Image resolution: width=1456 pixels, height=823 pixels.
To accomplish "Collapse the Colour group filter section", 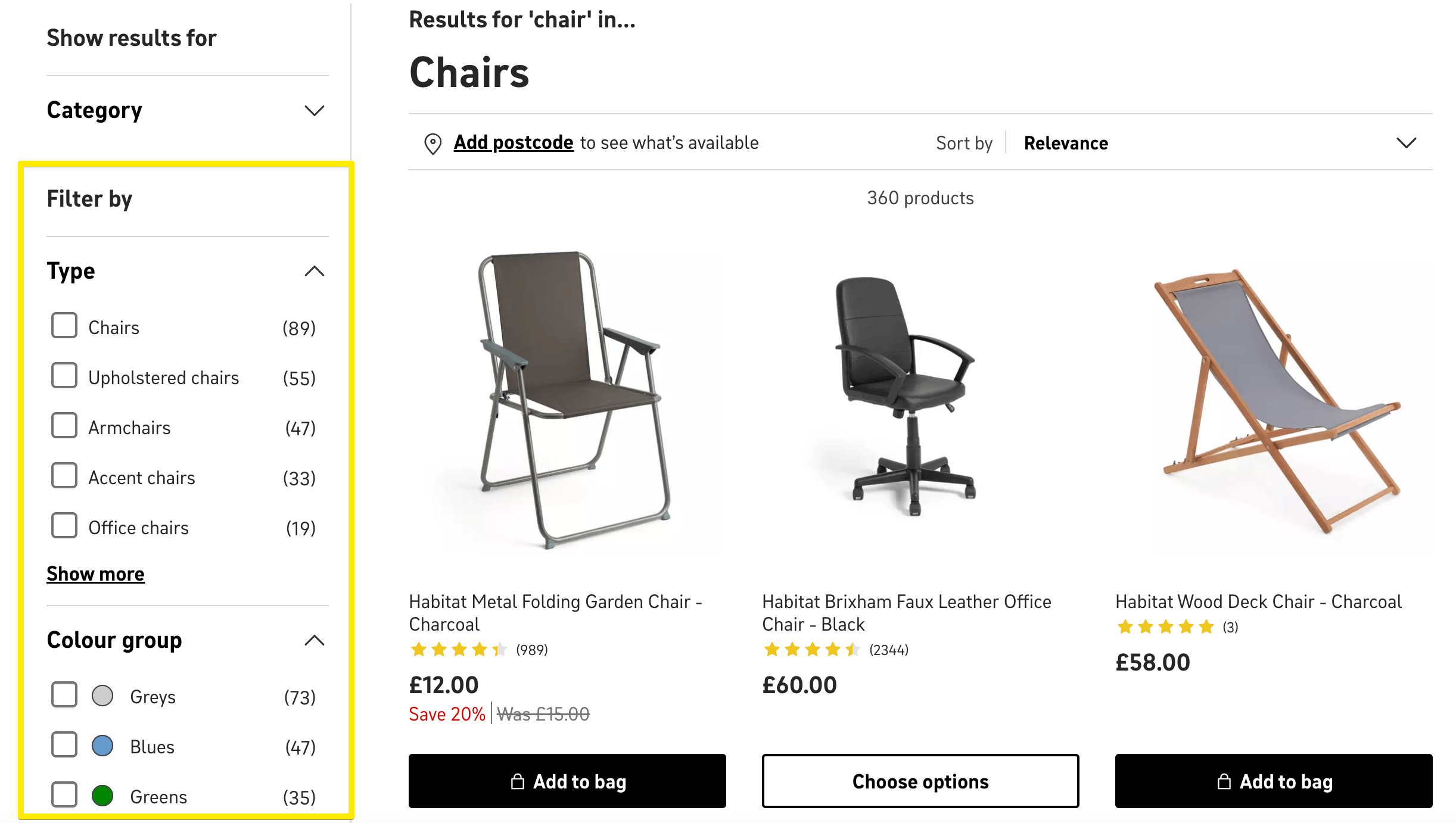I will point(314,641).
